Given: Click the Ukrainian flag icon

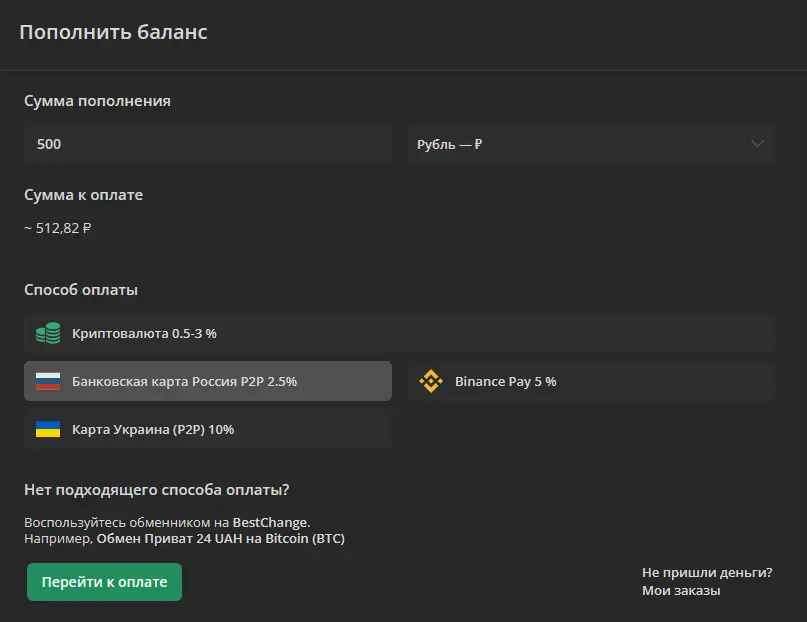Looking at the screenshot, I should click(48, 429).
